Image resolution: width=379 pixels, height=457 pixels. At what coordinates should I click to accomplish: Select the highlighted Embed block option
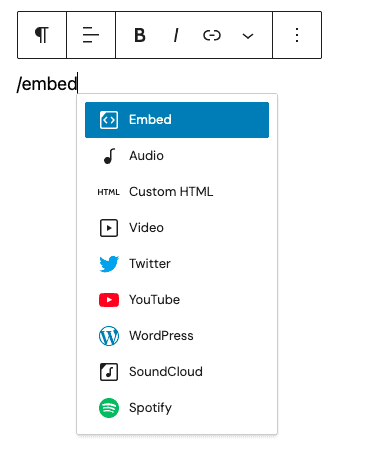pos(177,120)
